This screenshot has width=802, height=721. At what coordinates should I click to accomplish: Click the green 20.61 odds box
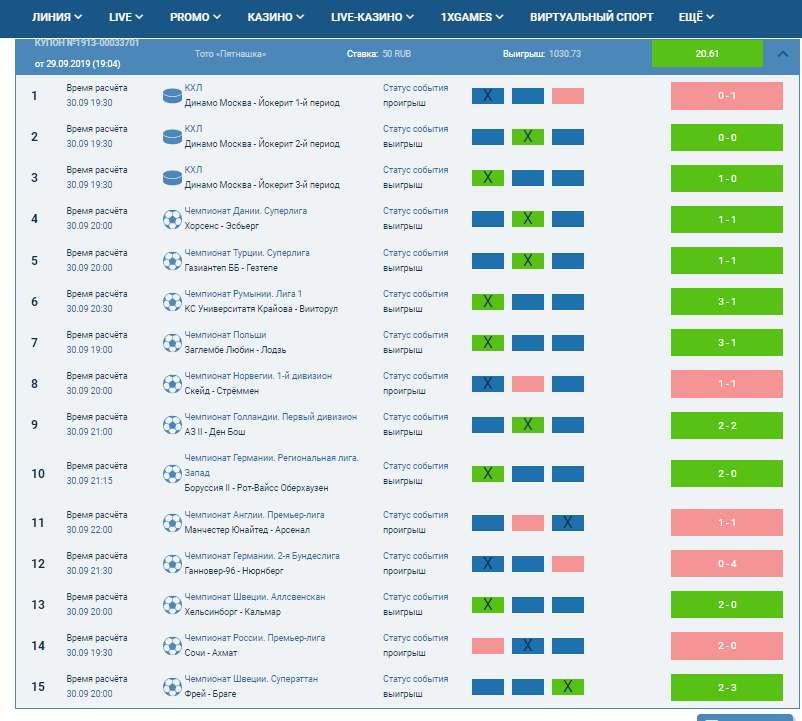tap(707, 54)
